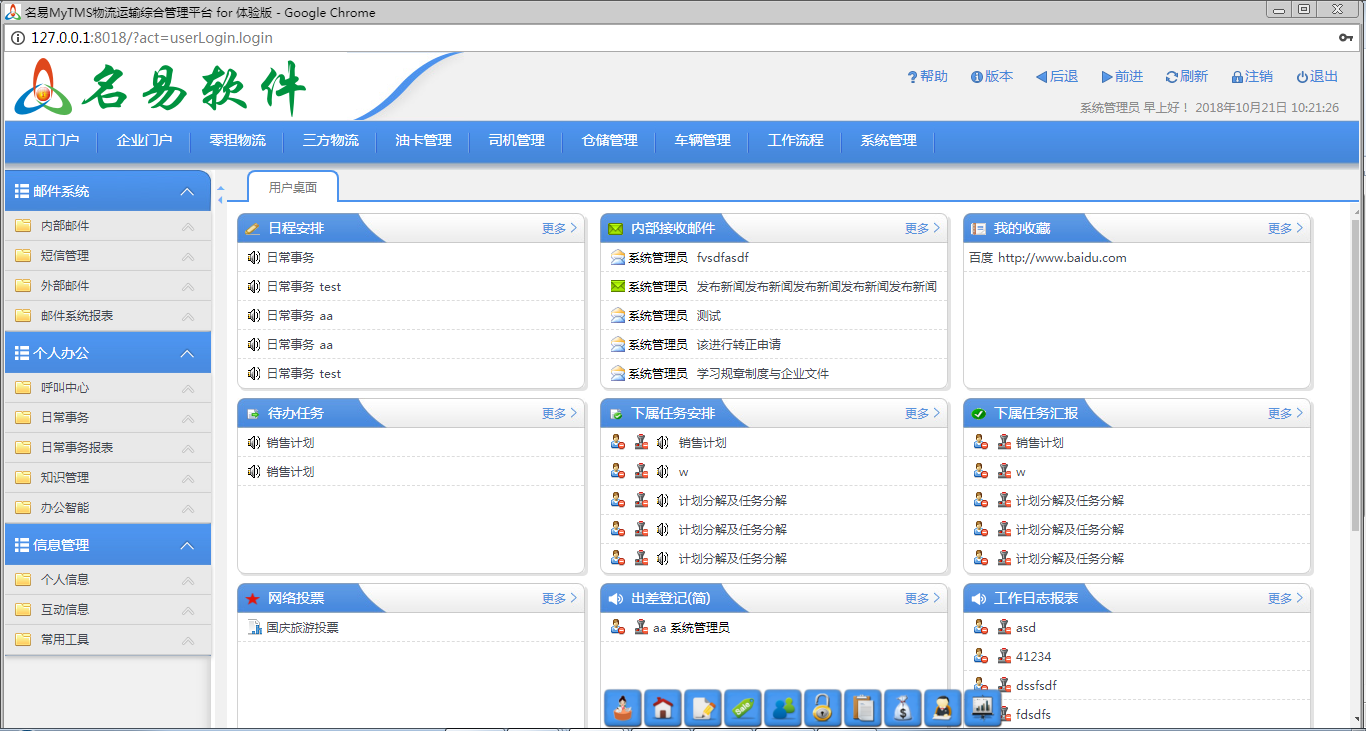Click the green Sale tag shortcut icon
This screenshot has width=1366, height=731.
743,708
